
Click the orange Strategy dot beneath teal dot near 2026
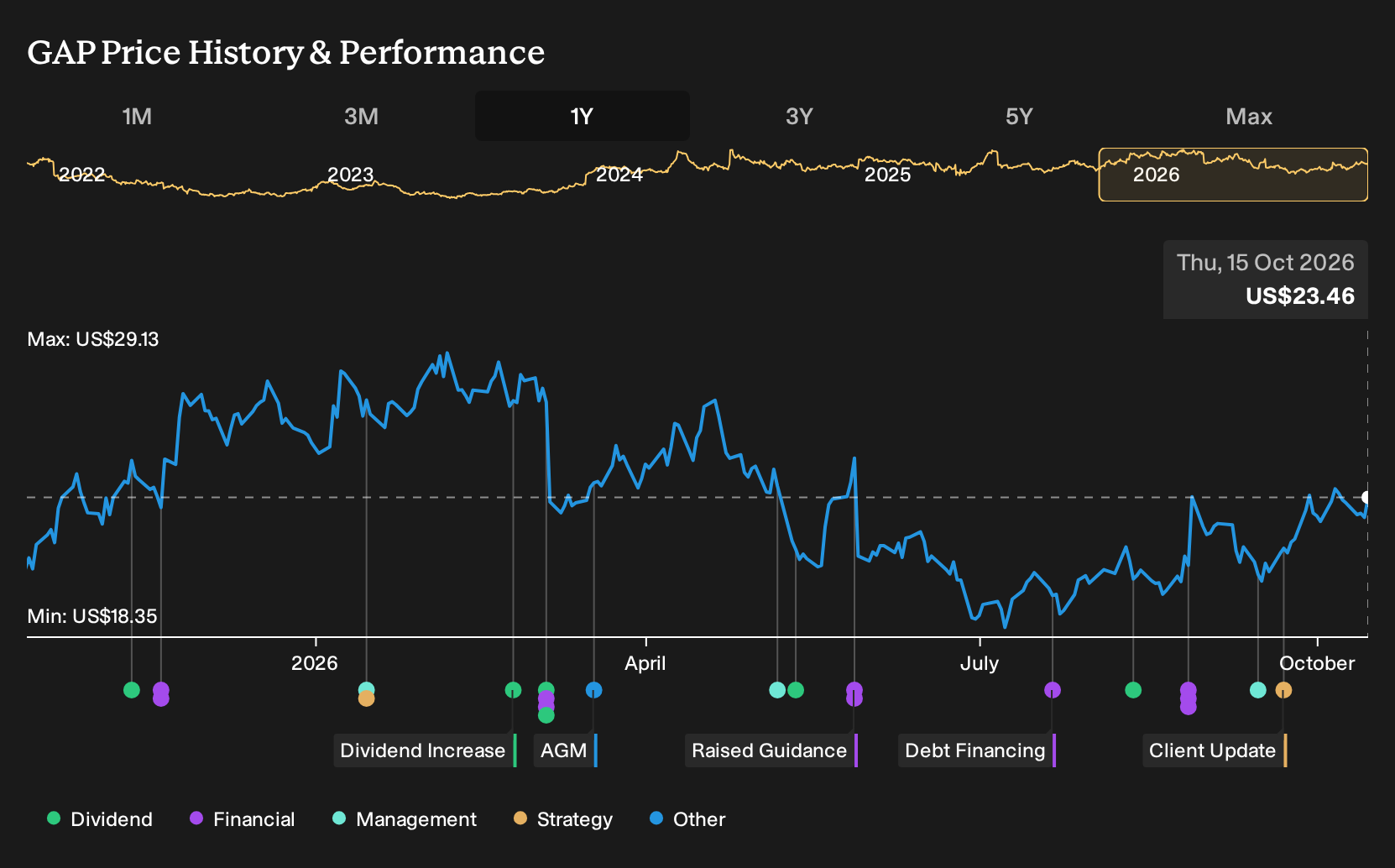(367, 698)
